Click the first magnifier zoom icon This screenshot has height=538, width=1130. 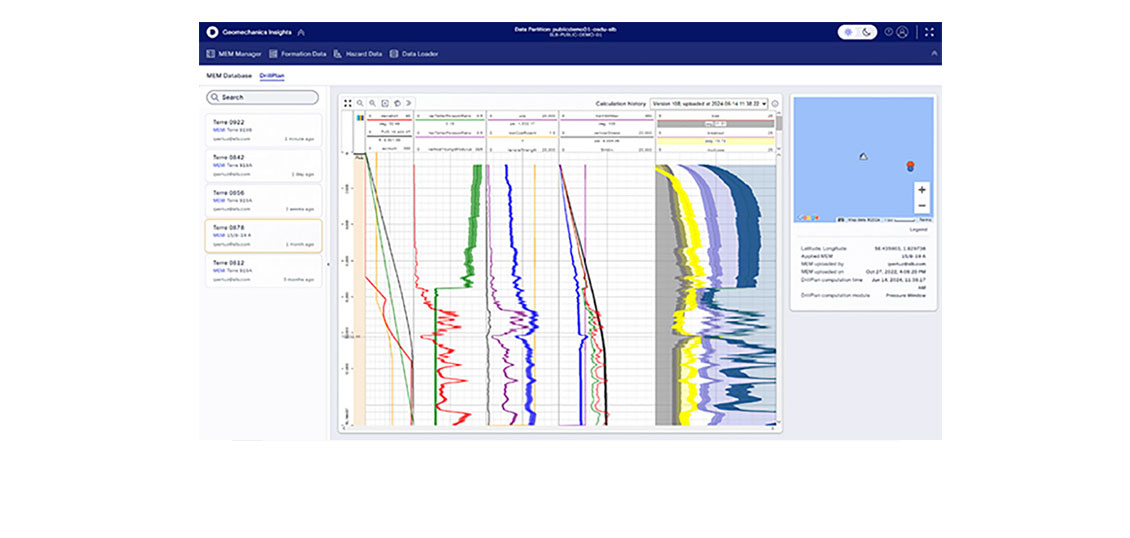coord(360,103)
